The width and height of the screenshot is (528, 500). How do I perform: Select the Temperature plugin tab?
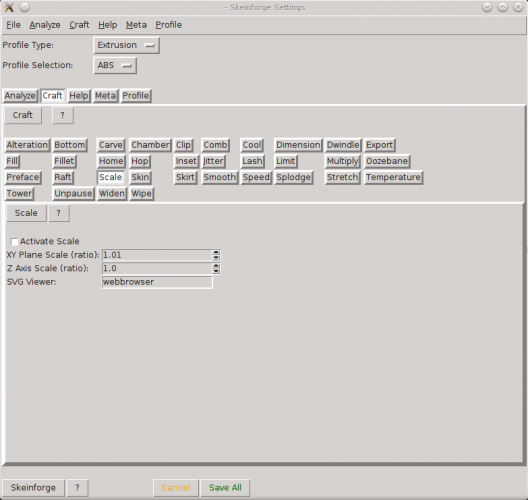pos(393,177)
